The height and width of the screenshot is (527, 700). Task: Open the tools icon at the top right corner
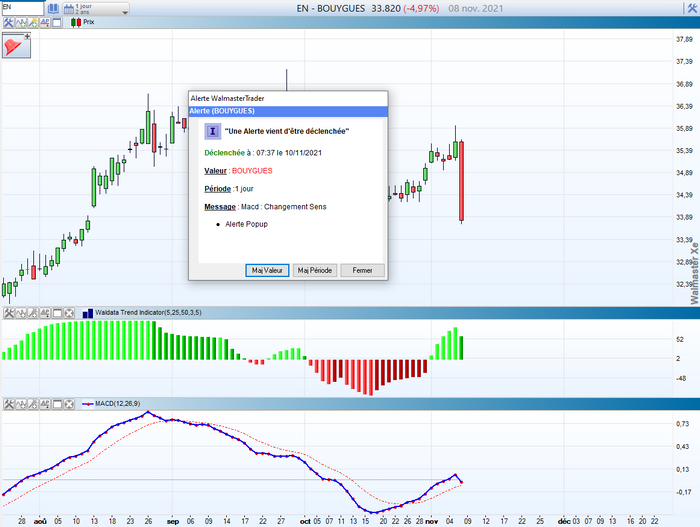click(x=692, y=8)
